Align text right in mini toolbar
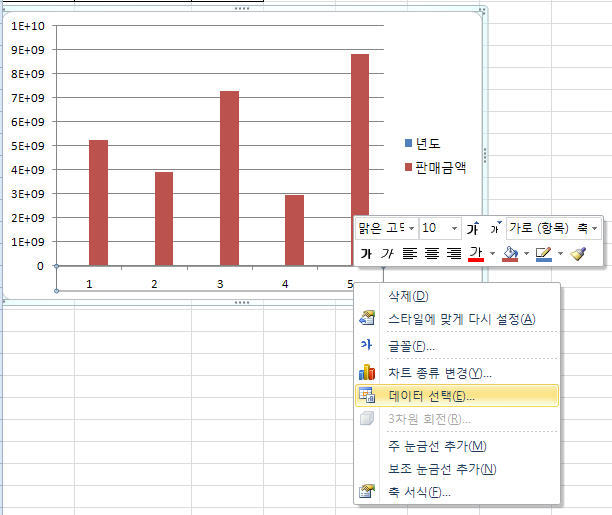Screen dimensions: 612x515 pos(454,254)
